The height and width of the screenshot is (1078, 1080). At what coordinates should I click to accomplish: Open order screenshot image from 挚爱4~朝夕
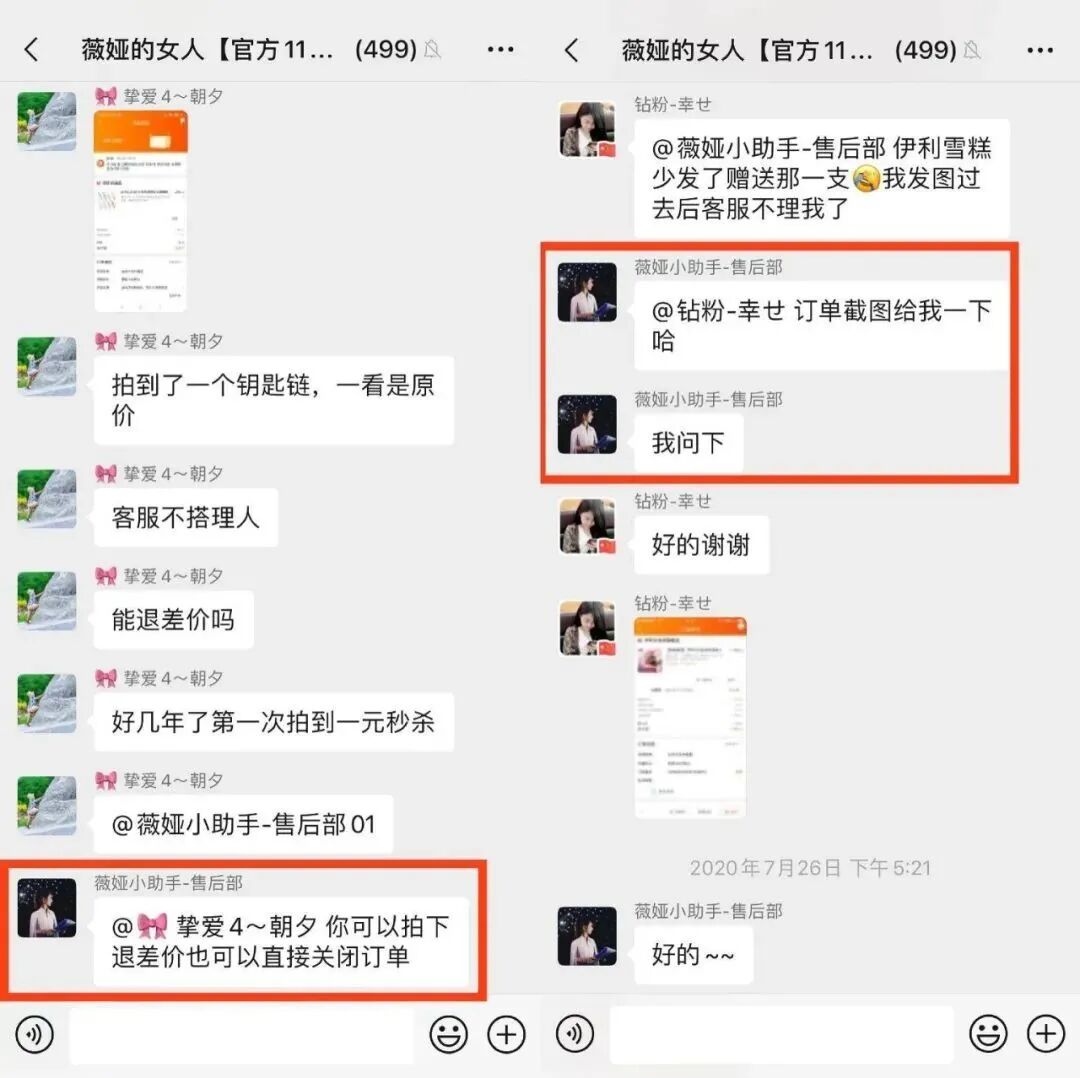pyautogui.click(x=141, y=211)
